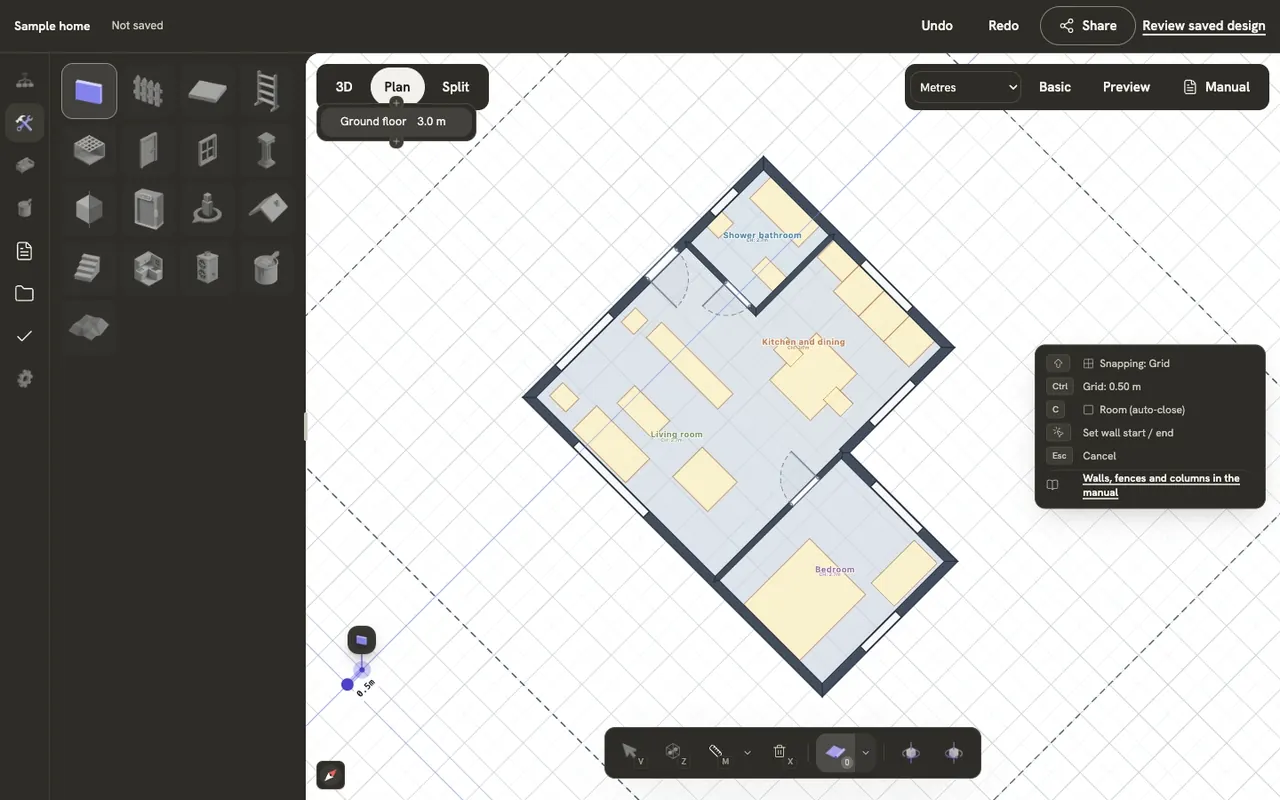Select Basic mode

(1055, 87)
